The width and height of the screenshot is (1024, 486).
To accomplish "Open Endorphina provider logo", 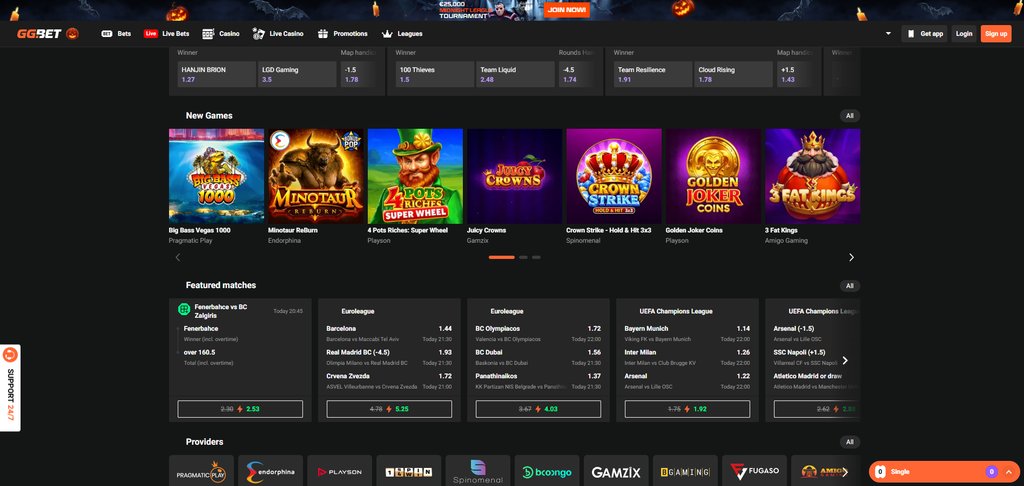I will click(x=270, y=472).
